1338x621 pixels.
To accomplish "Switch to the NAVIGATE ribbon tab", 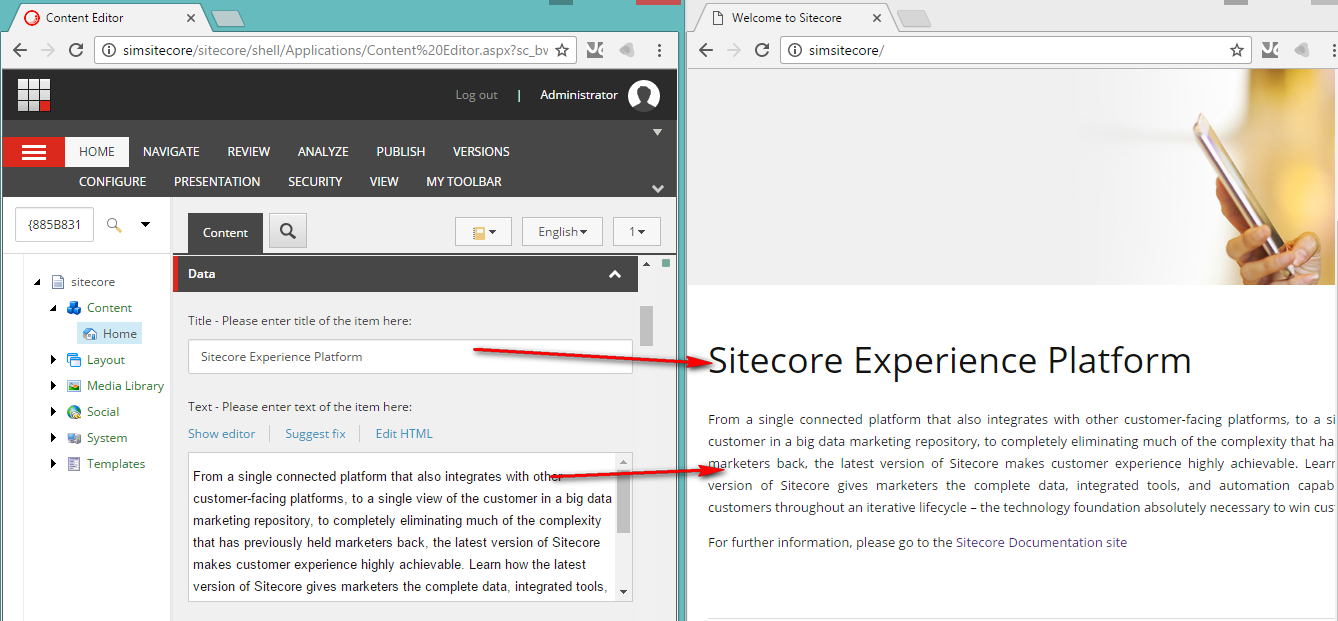I will point(171,152).
